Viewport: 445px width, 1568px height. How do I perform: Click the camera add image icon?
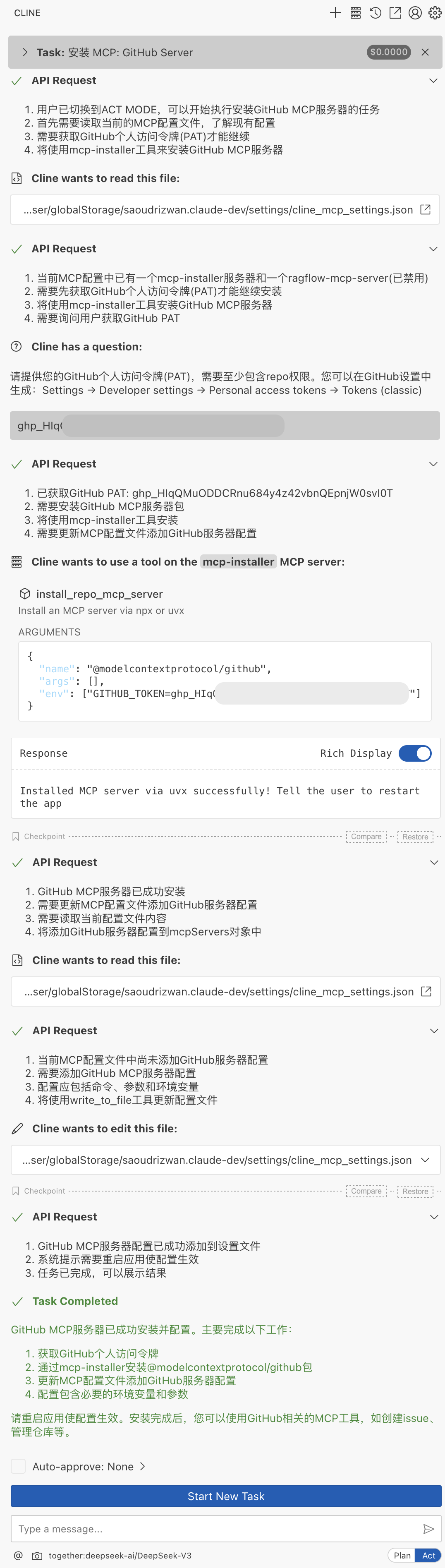pyautogui.click(x=37, y=1555)
